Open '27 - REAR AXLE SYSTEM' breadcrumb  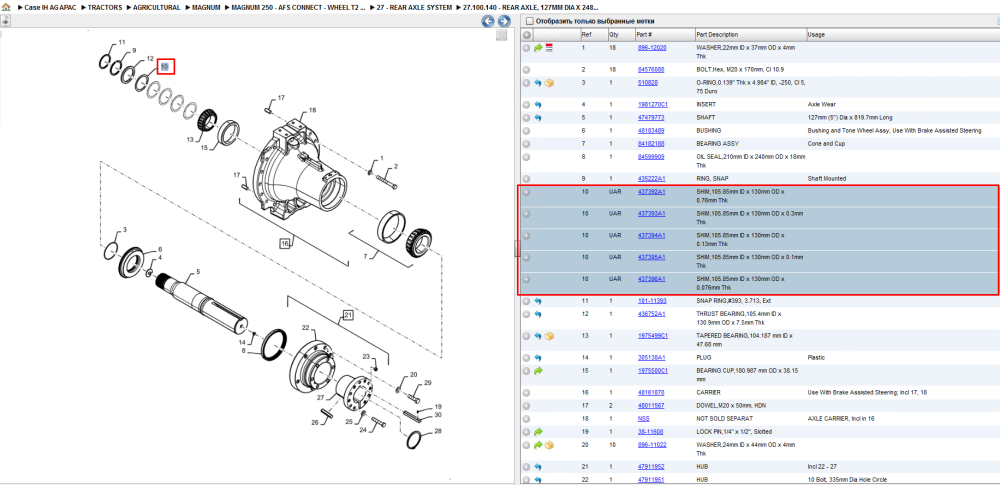coord(414,8)
